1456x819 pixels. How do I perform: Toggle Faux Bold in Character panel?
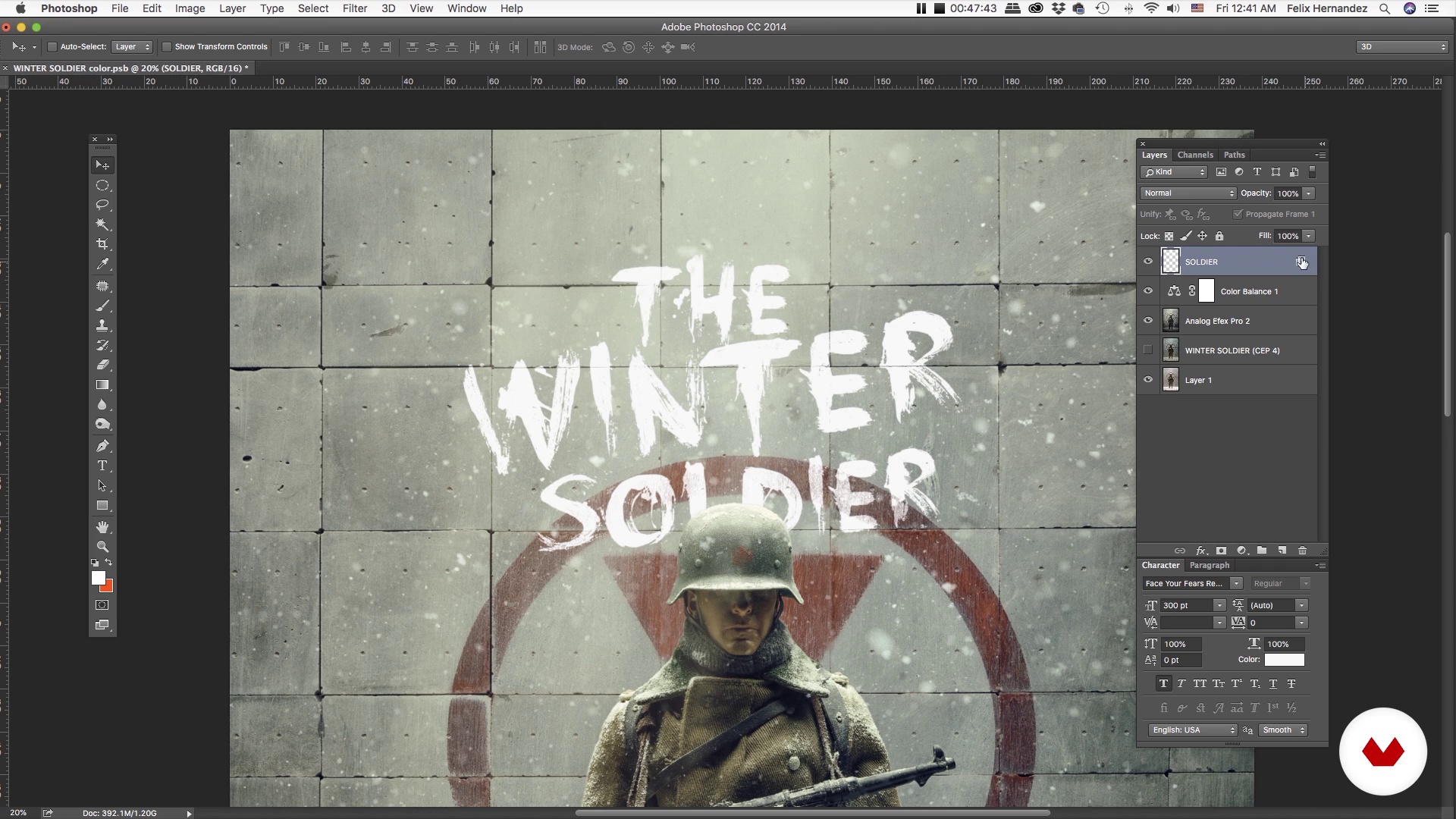pos(1163,684)
